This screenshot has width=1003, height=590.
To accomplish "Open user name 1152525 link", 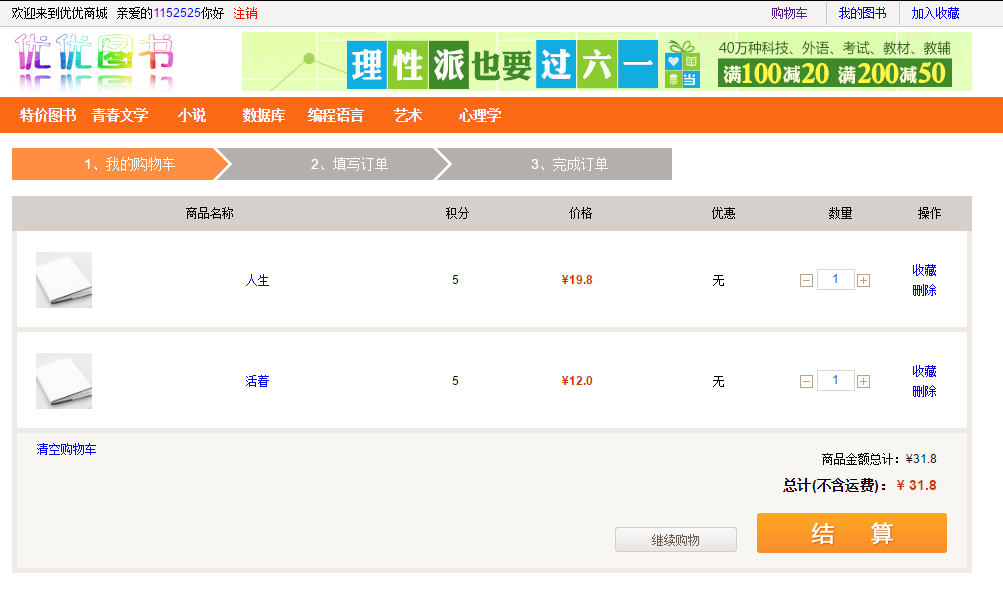I will [177, 13].
